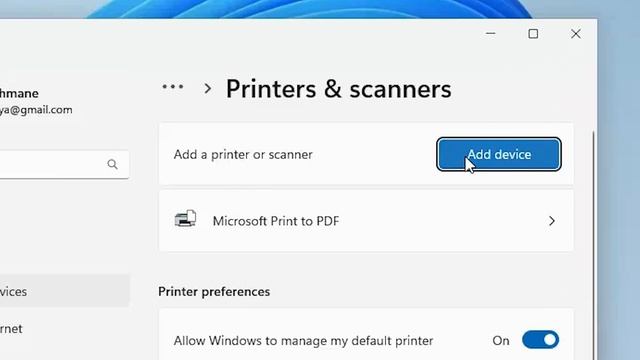
Task: Open the Microsoft Print to PDF entry
Action: tap(366, 221)
